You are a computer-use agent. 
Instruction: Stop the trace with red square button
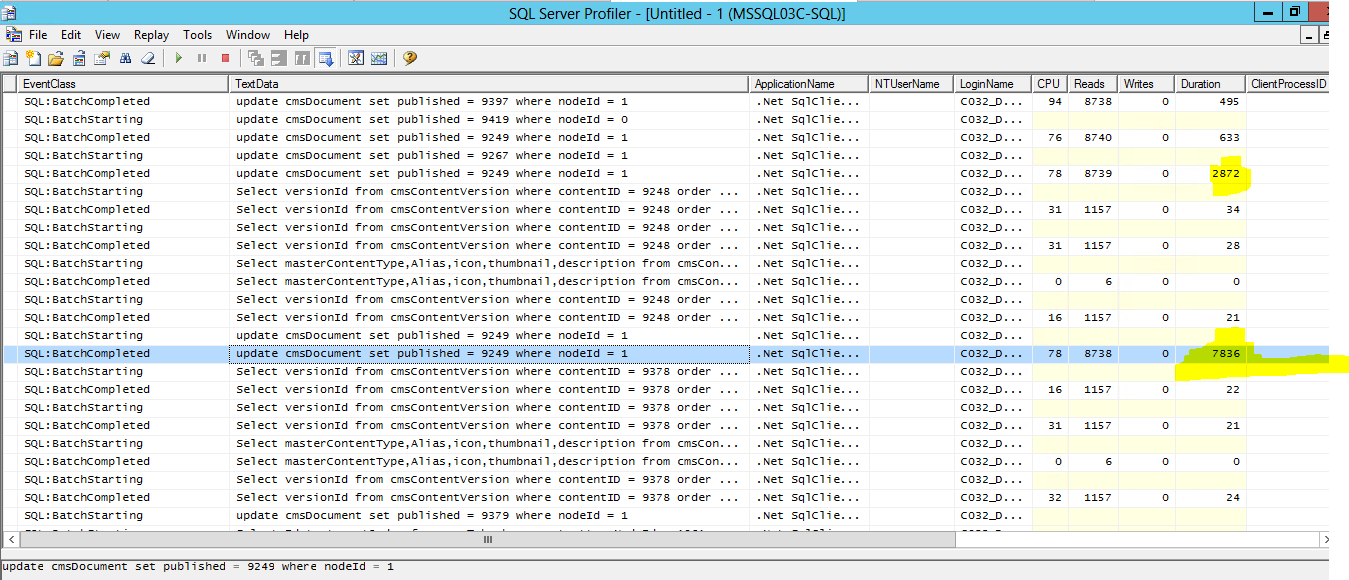coord(225,58)
